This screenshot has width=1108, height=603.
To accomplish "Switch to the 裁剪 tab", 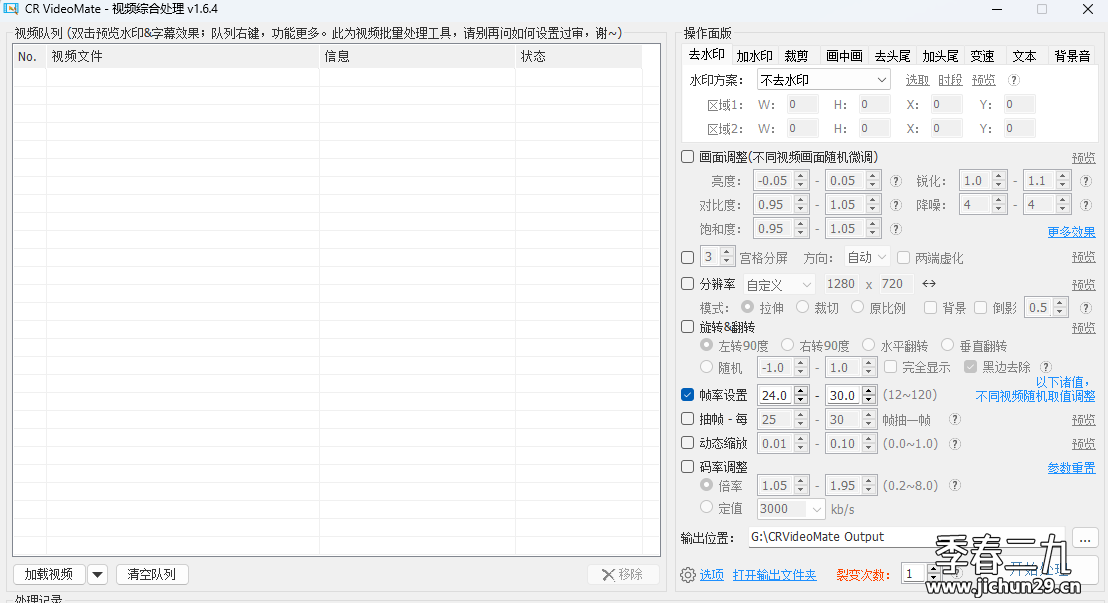I will [796, 56].
